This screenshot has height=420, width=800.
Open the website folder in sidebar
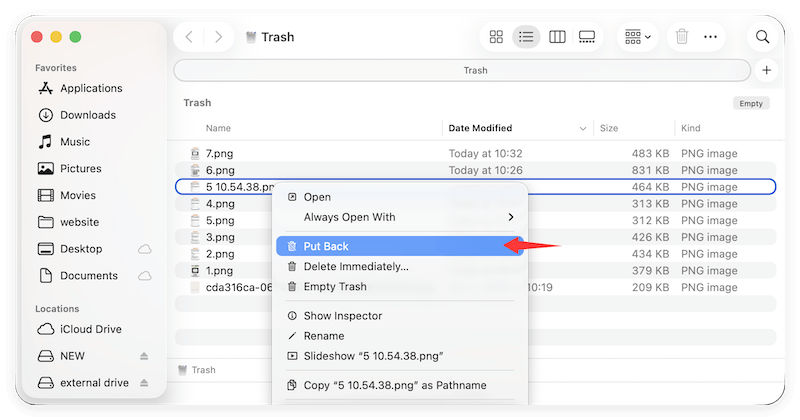click(68, 222)
